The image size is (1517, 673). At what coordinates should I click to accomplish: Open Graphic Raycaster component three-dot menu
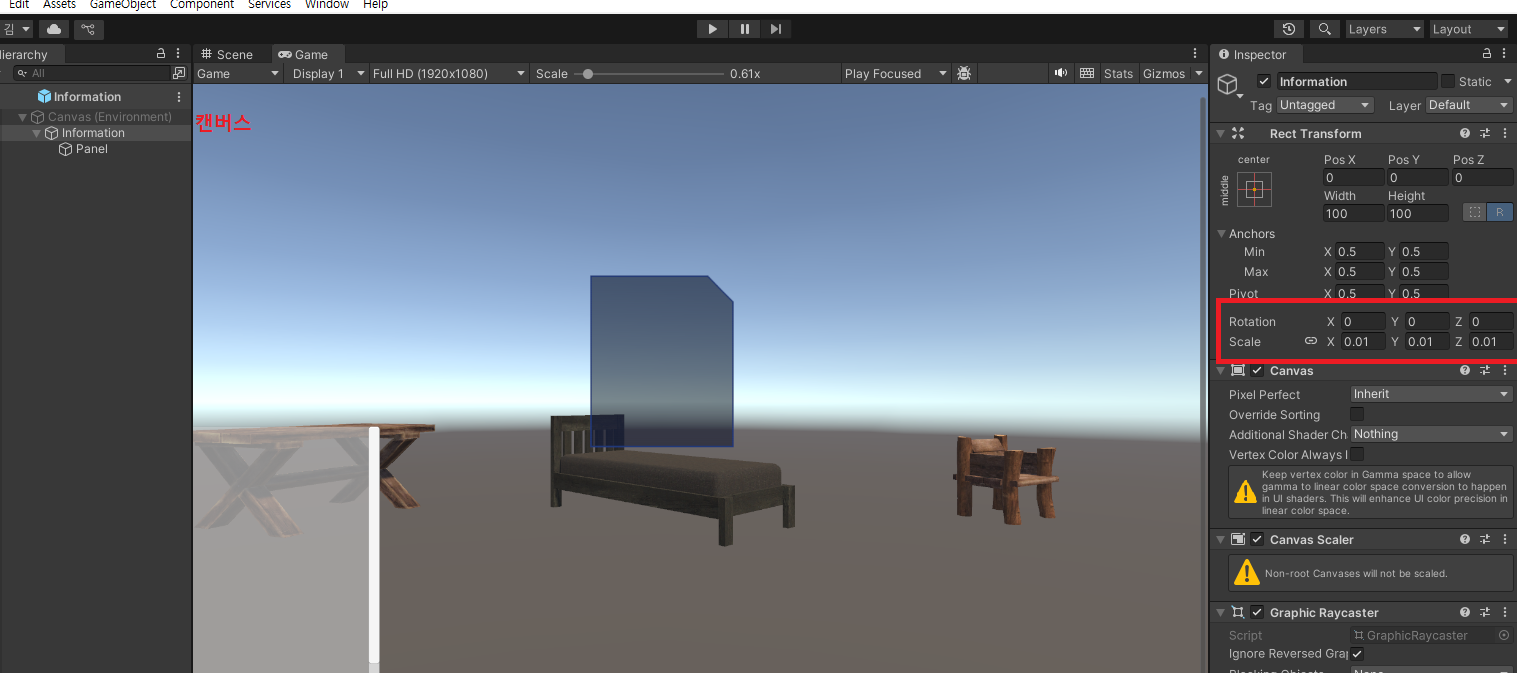tap(1503, 612)
